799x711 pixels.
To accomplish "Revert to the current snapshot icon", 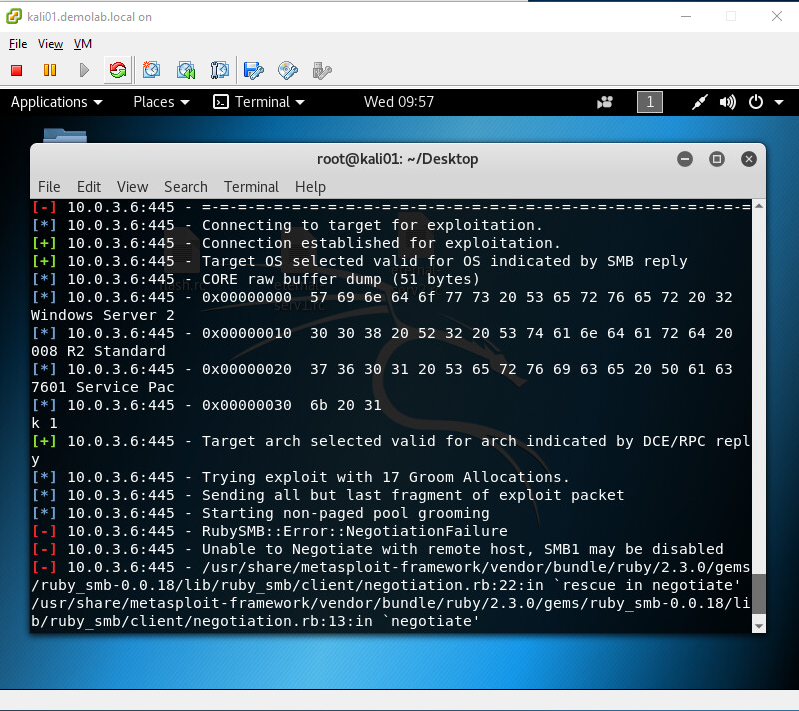I will [185, 70].
